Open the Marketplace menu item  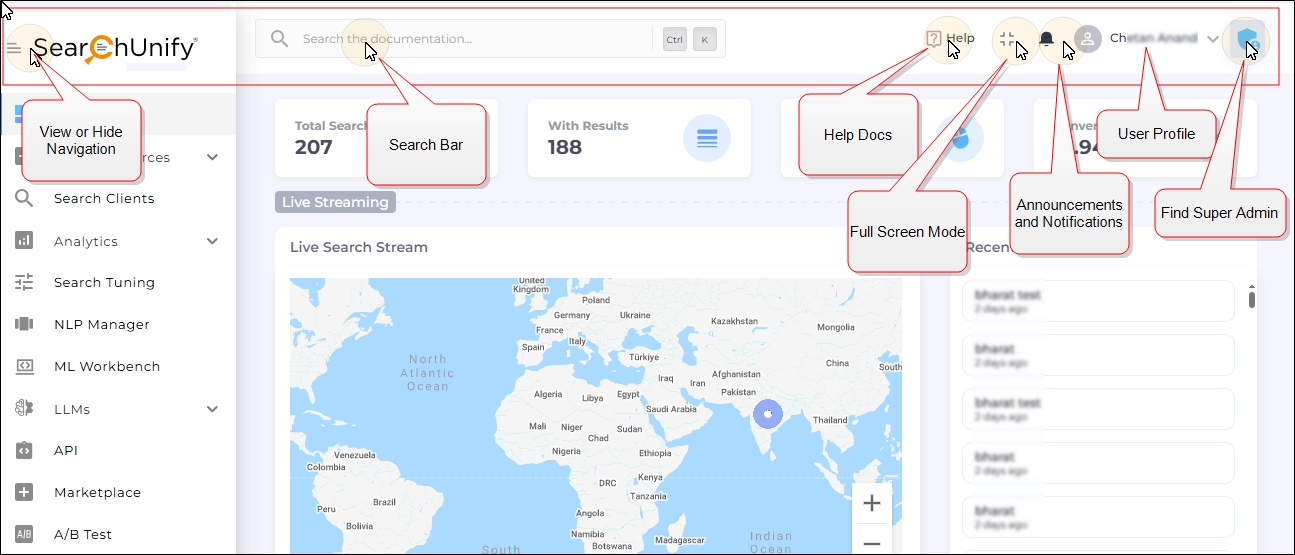pyautogui.click(x=97, y=492)
